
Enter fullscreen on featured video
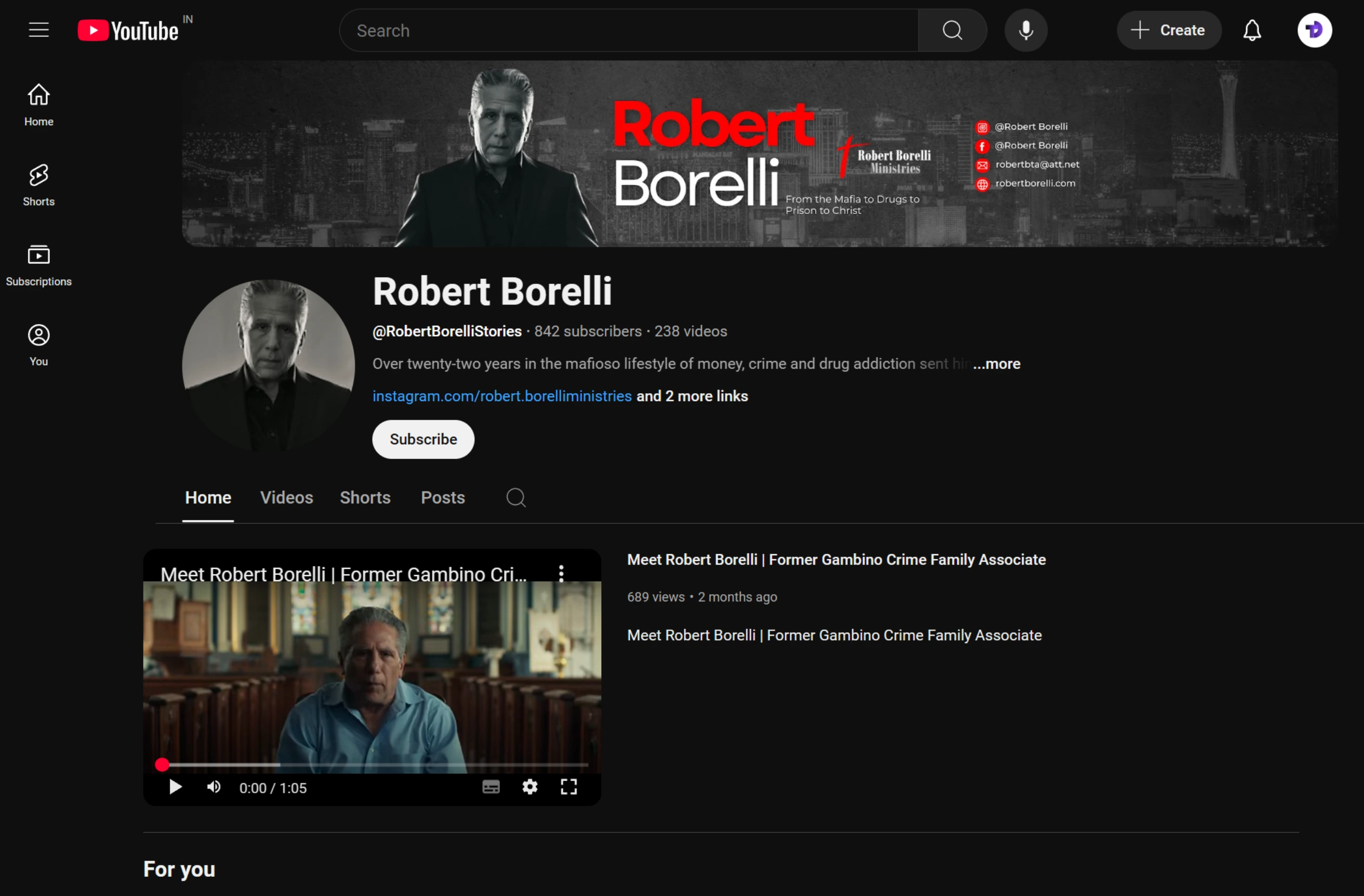coord(569,787)
